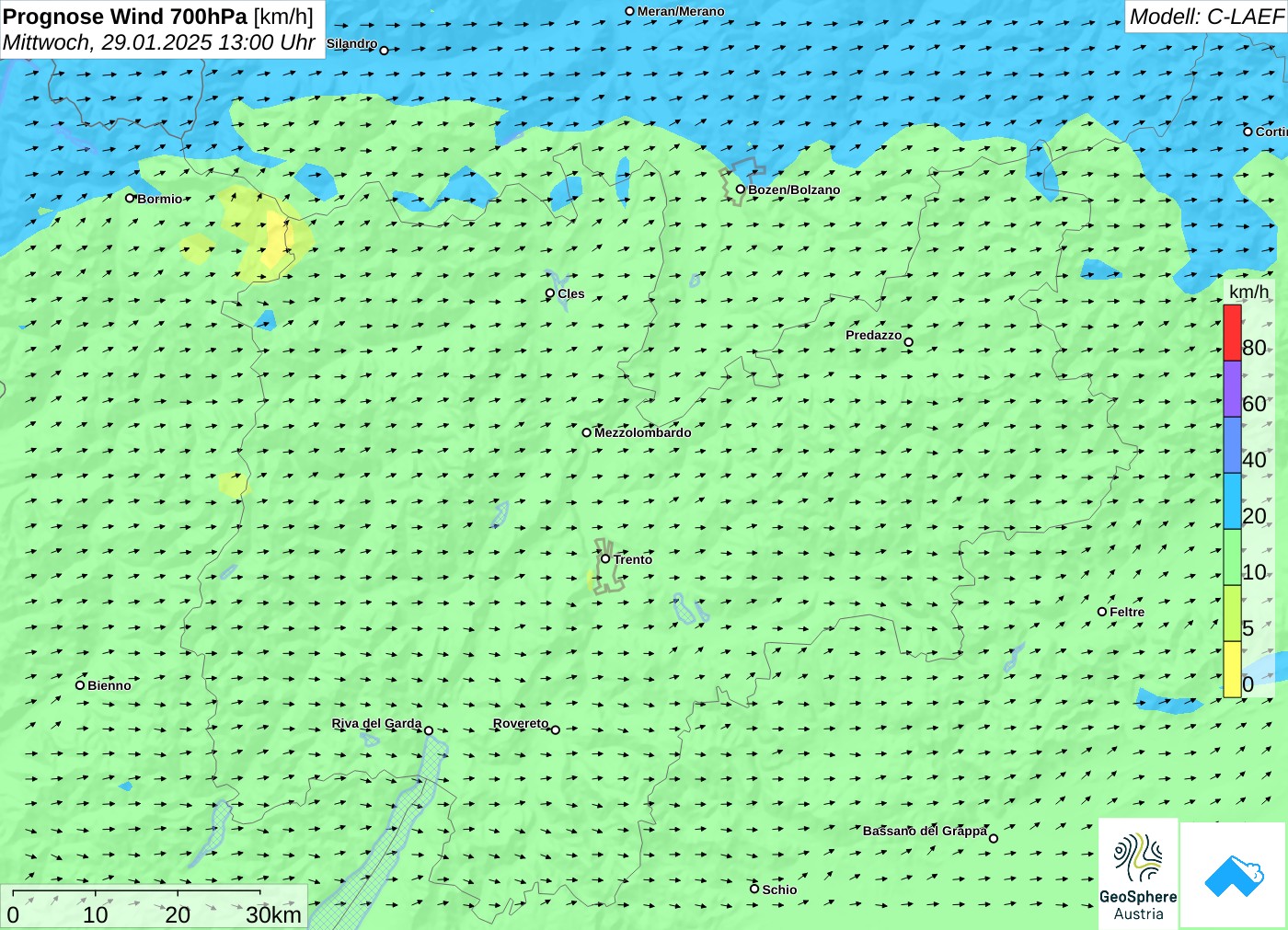The width and height of the screenshot is (1288, 930).
Task: Click the '10' scale bar label
Action: tap(96, 914)
